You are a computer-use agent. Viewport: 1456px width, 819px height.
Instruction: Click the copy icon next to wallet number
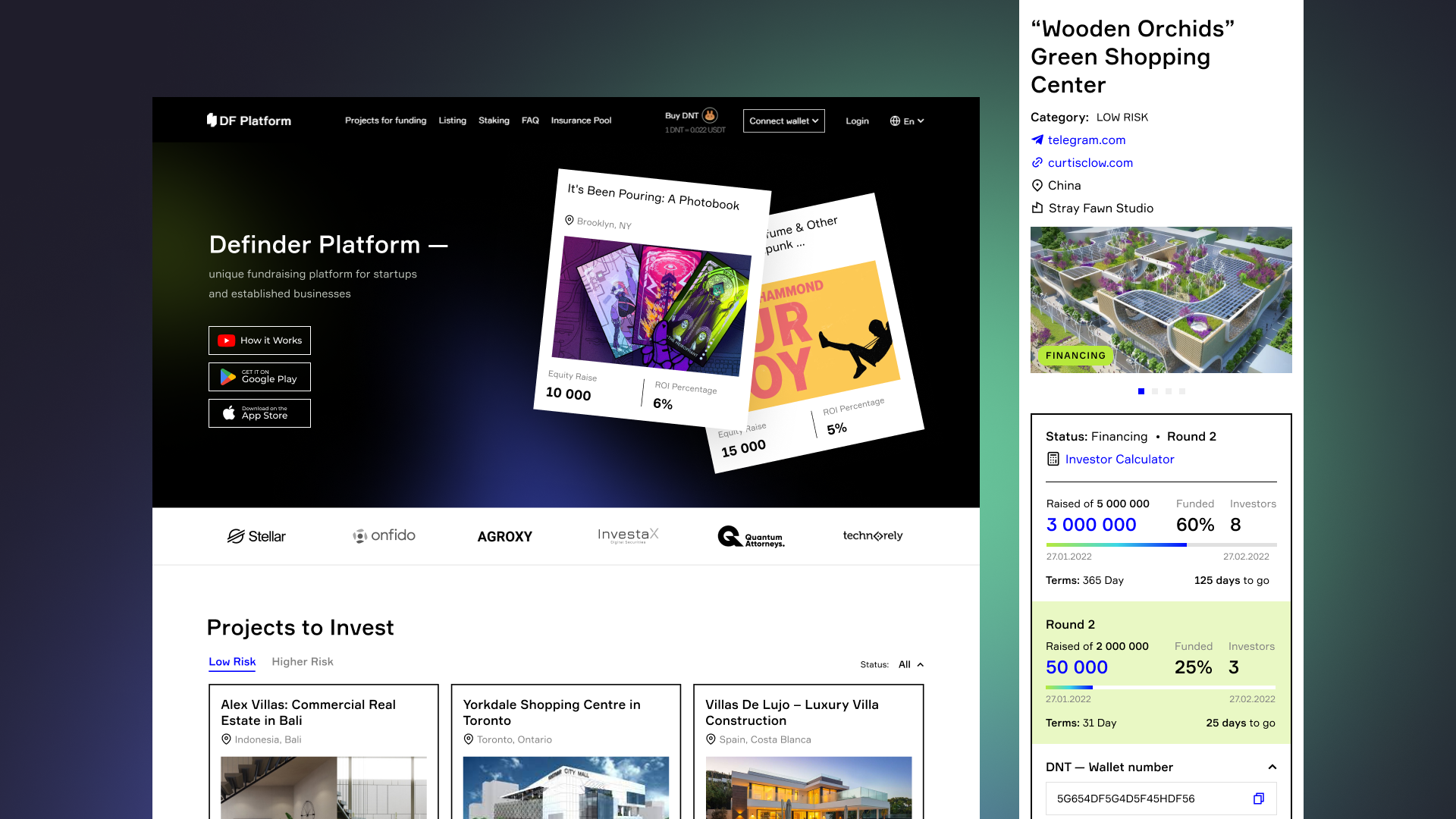click(x=1259, y=798)
